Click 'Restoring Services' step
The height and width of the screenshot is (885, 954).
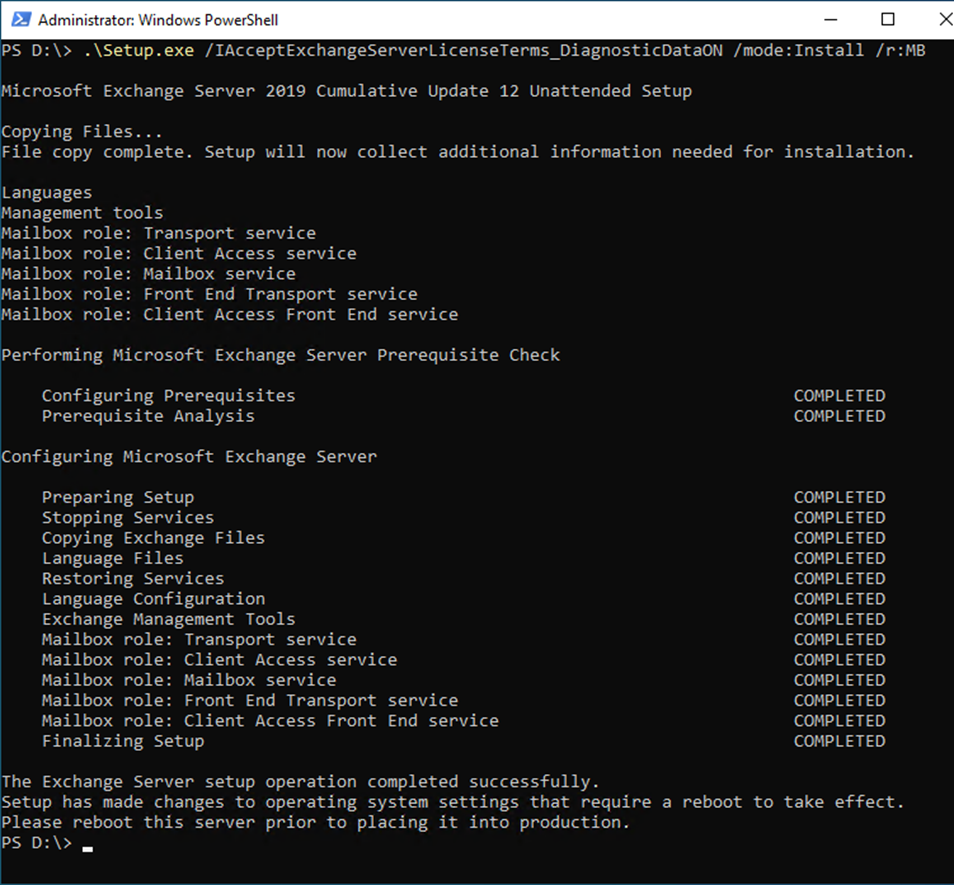point(133,578)
